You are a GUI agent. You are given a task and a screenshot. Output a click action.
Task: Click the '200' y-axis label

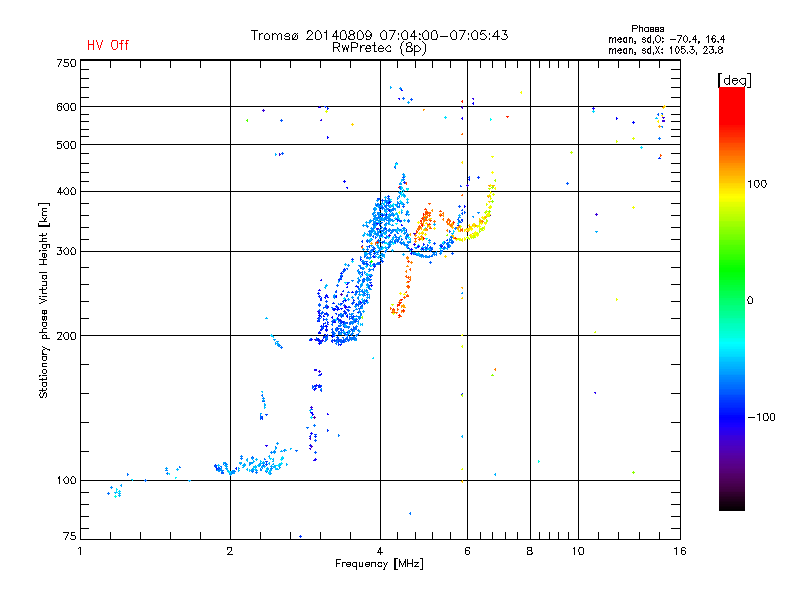click(66, 336)
